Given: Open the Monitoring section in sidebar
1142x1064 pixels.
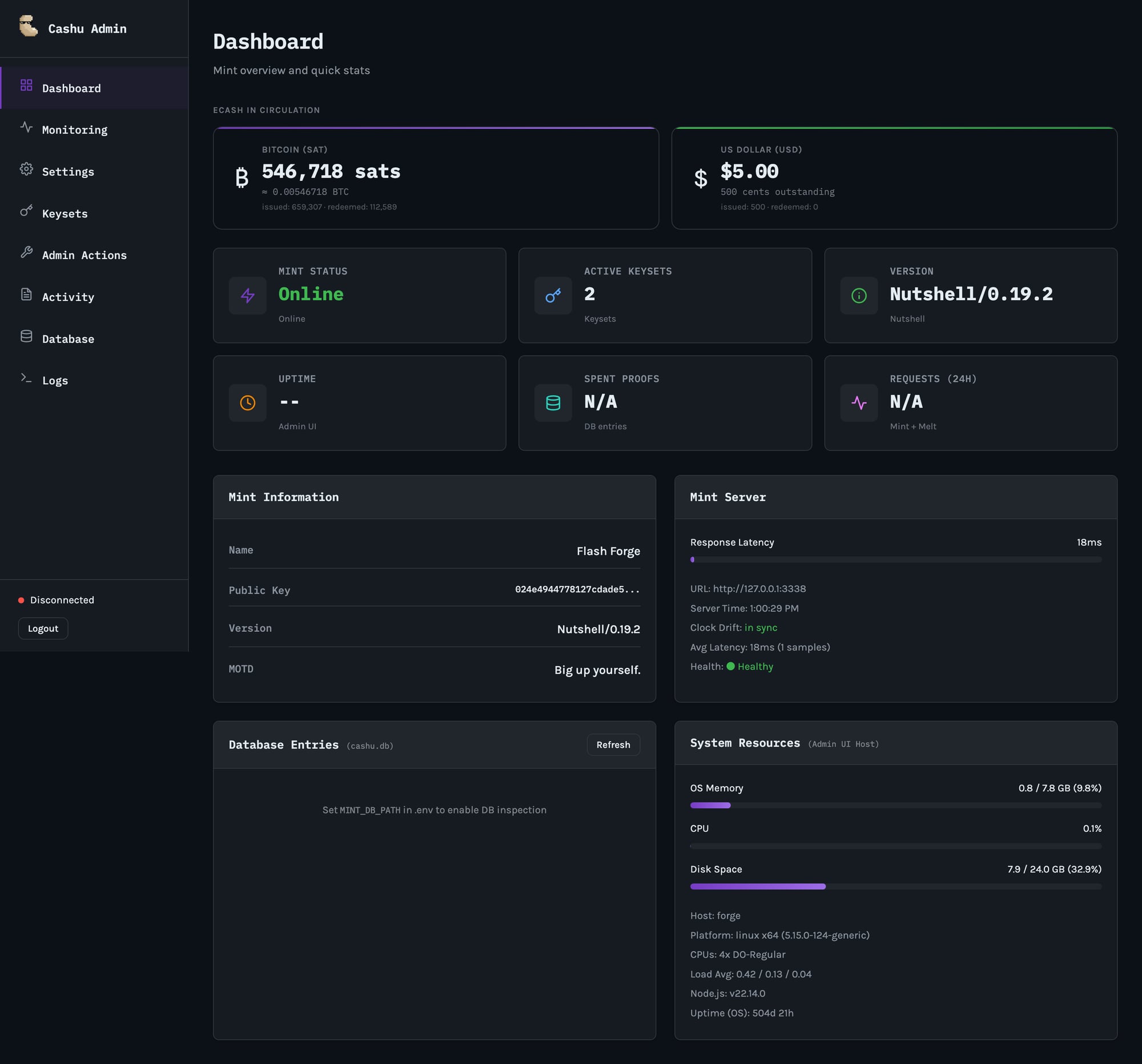Looking at the screenshot, I should tap(74, 129).
